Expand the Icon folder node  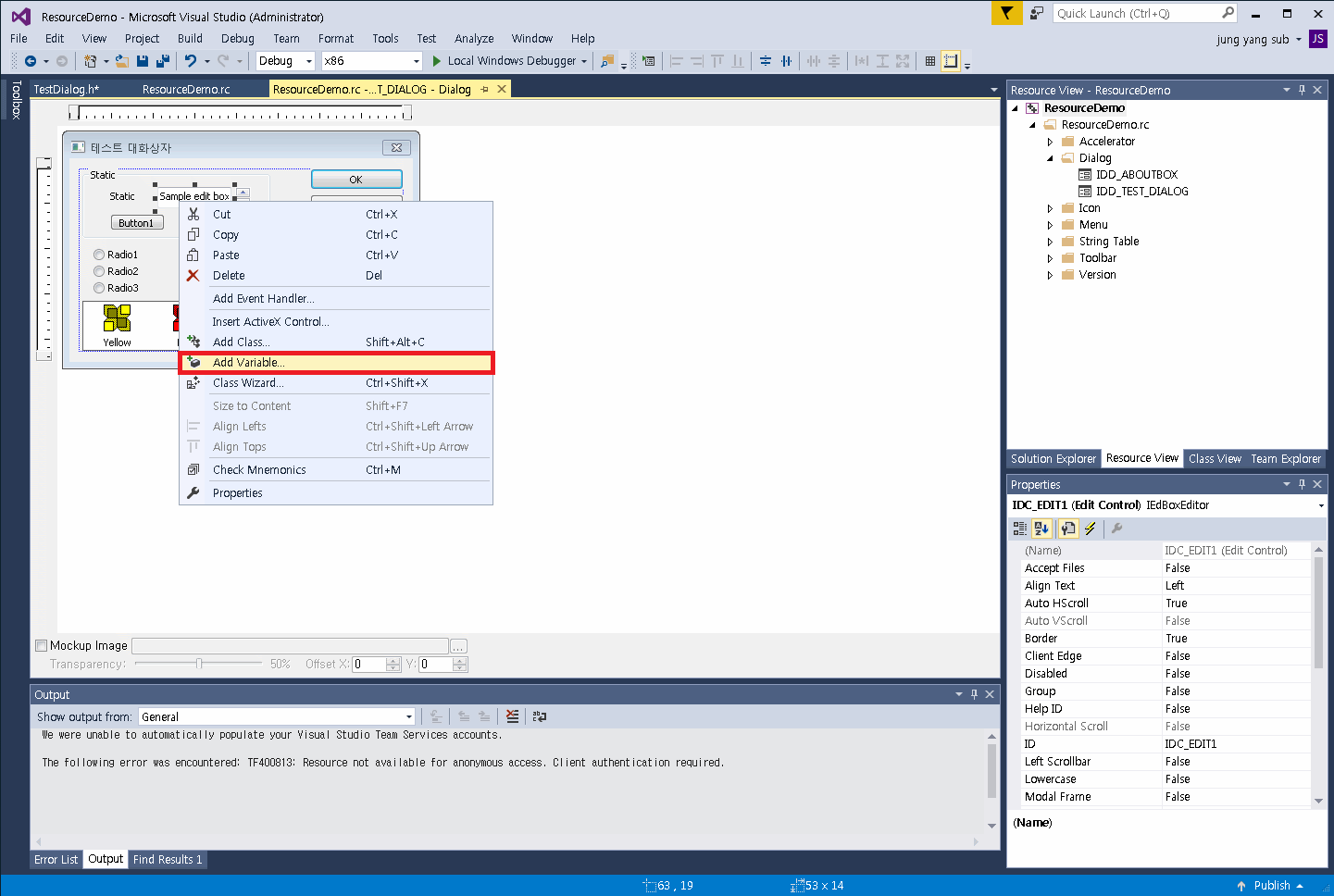coord(1050,208)
